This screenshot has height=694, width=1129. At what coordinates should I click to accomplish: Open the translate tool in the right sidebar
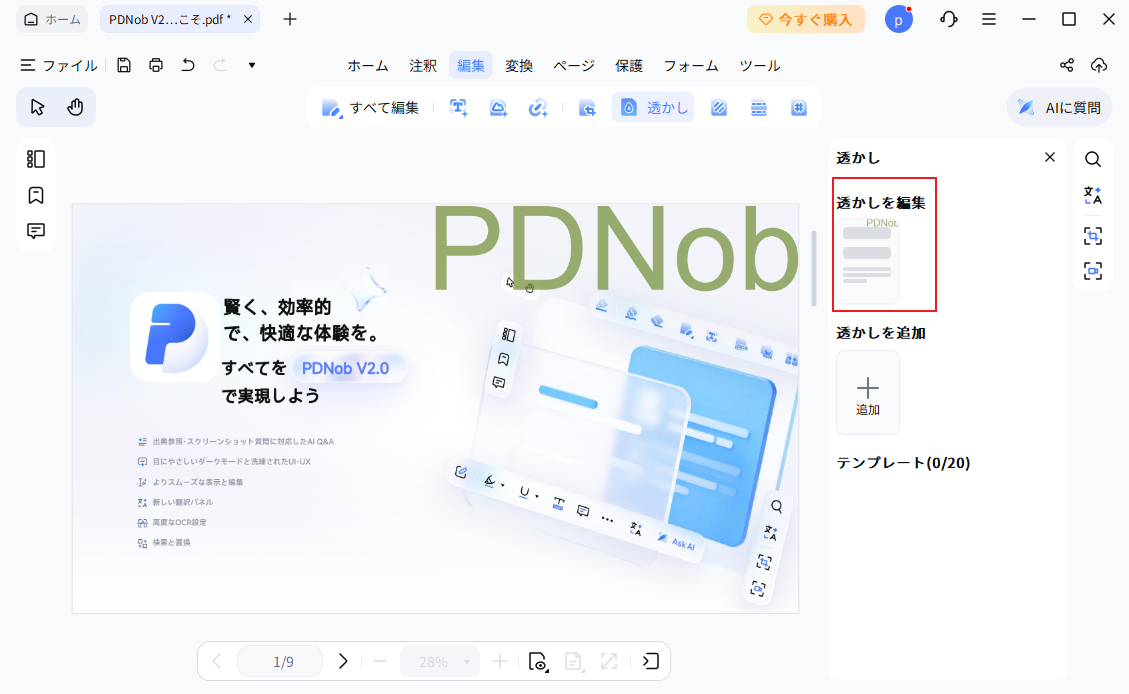click(x=1092, y=196)
